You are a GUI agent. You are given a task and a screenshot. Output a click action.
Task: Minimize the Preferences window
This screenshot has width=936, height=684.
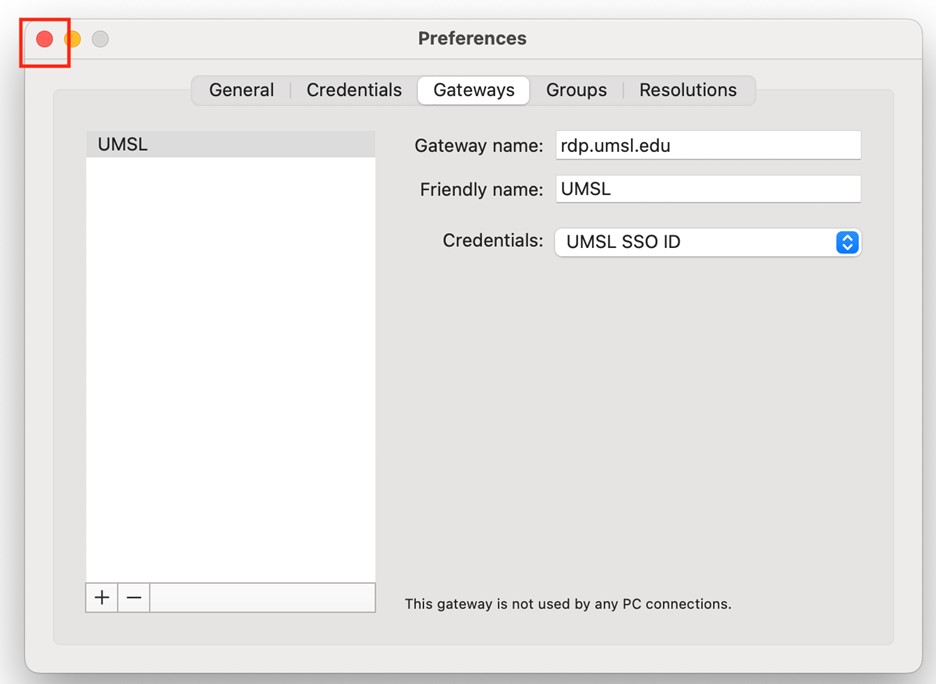point(72,39)
